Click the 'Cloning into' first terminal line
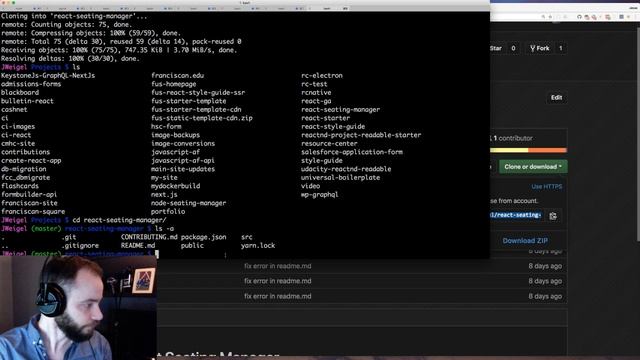 tap(74, 16)
